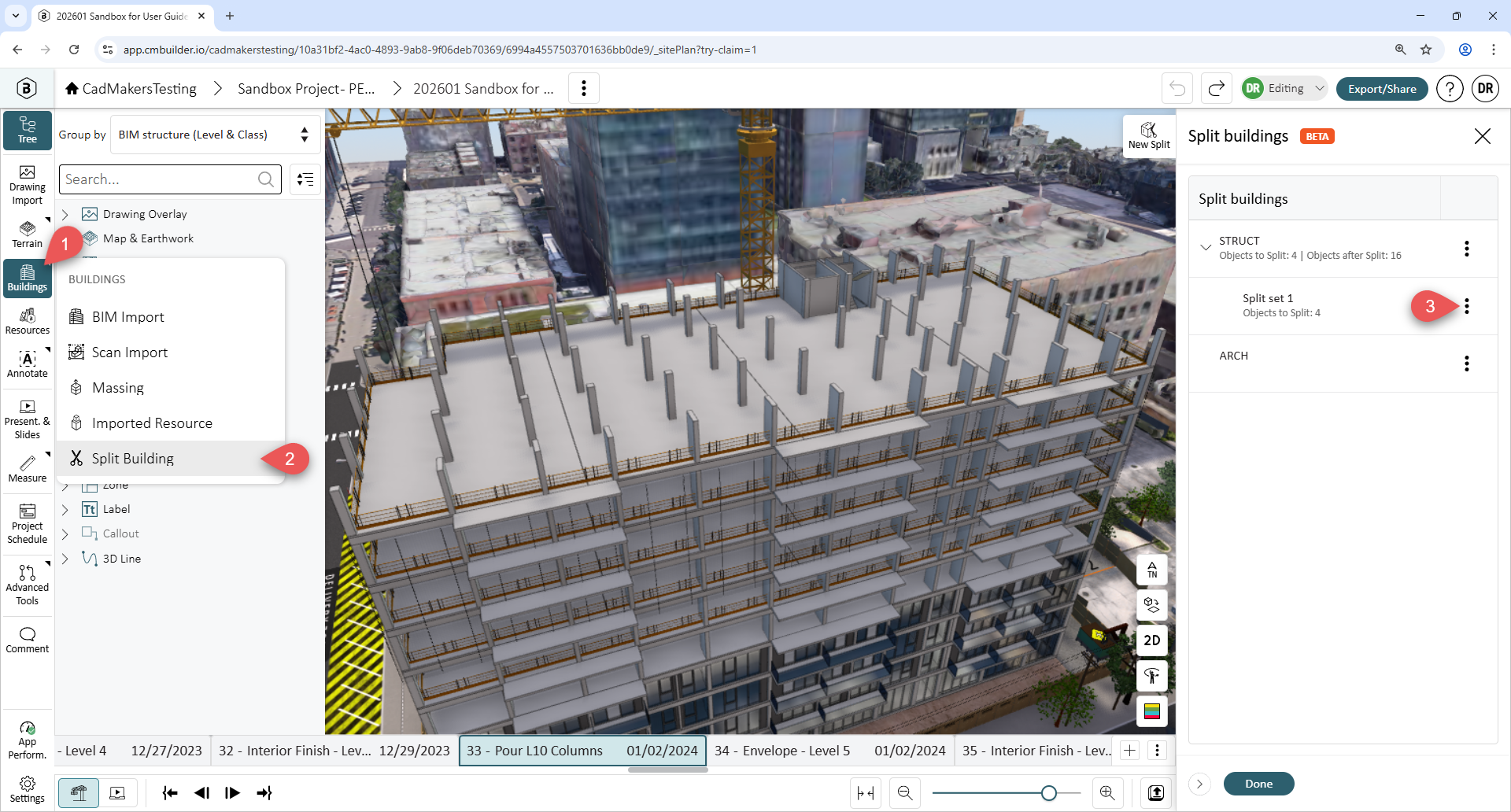The height and width of the screenshot is (812, 1511).
Task: Select Split Building menu item
Action: pos(170,458)
